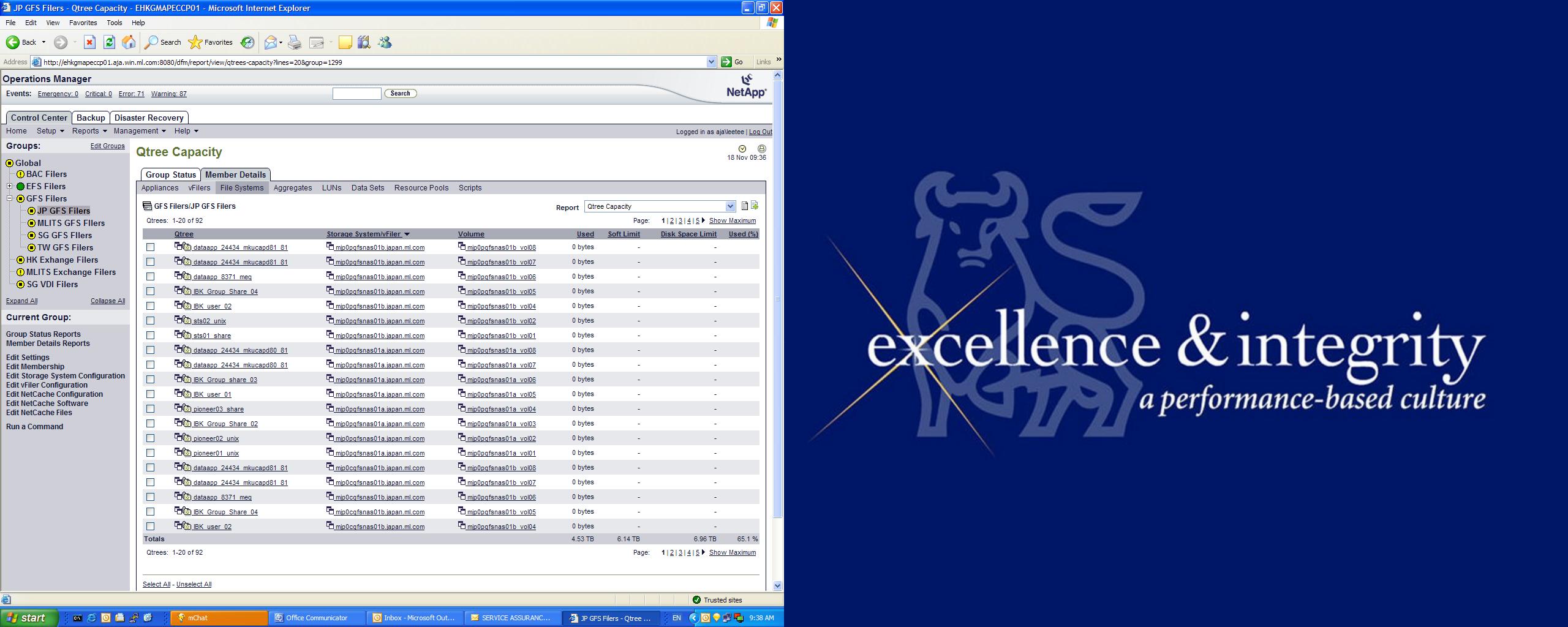Tick the pioneer01_unix checkbox
The width and height of the screenshot is (1568, 627).
(x=151, y=453)
